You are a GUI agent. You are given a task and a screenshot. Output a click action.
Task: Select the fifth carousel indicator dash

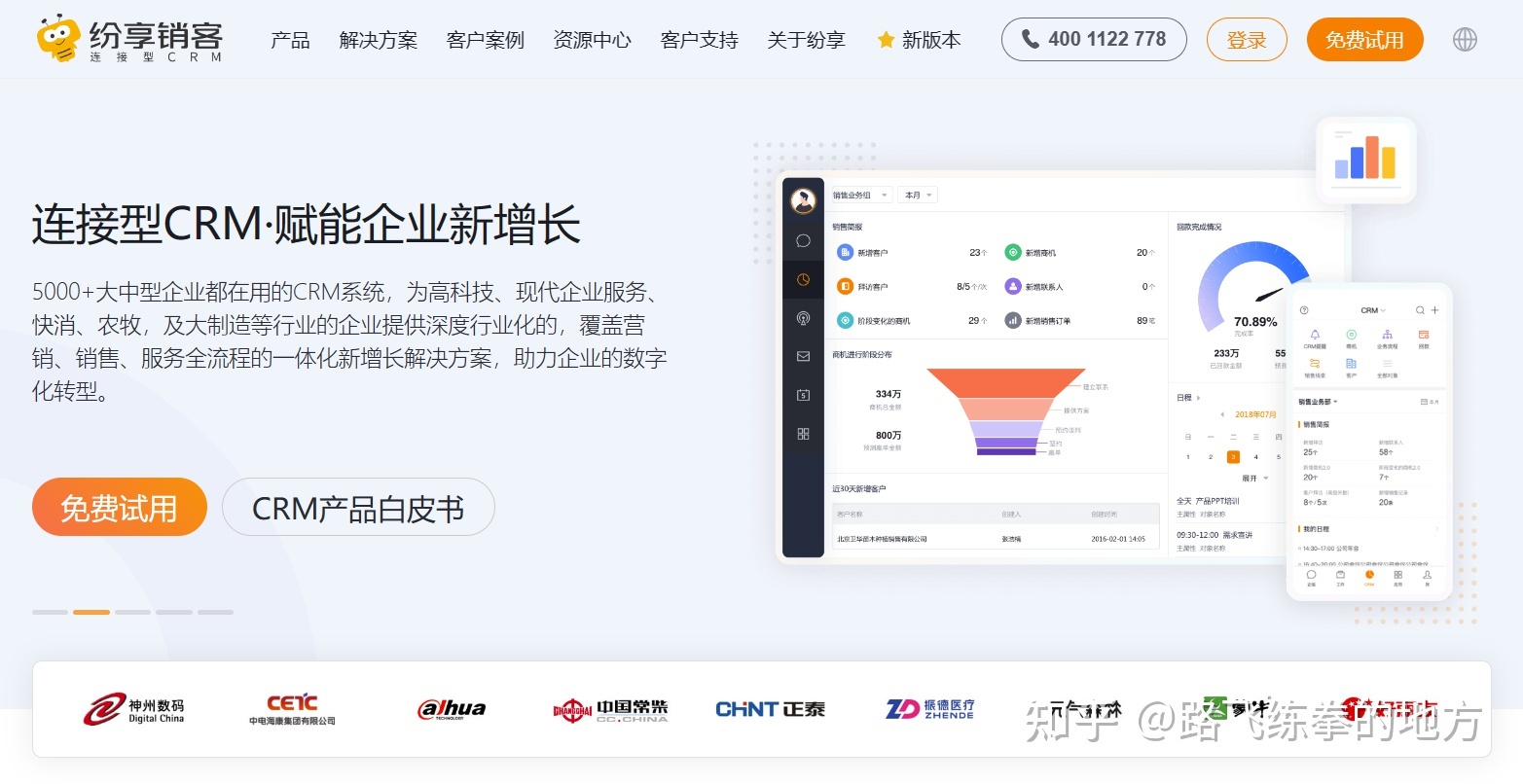click(215, 612)
